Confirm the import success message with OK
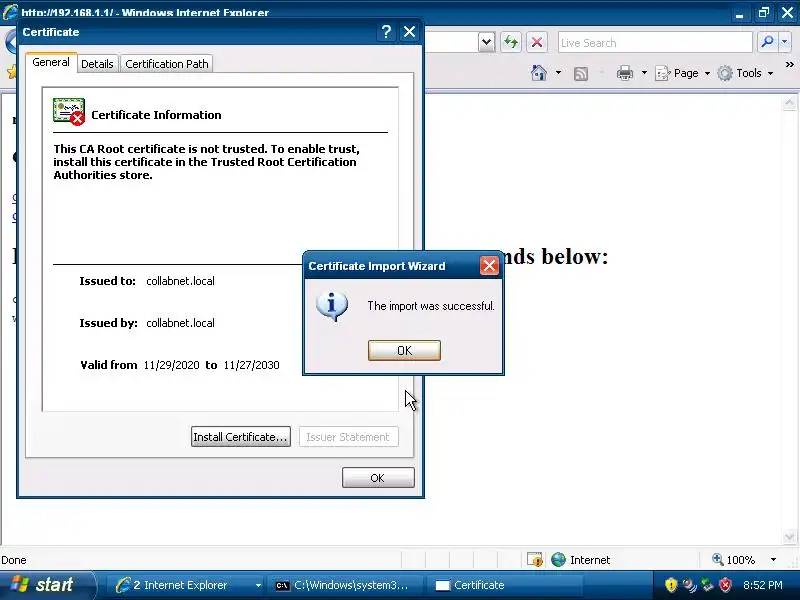The height and width of the screenshot is (600, 800). tap(404, 351)
